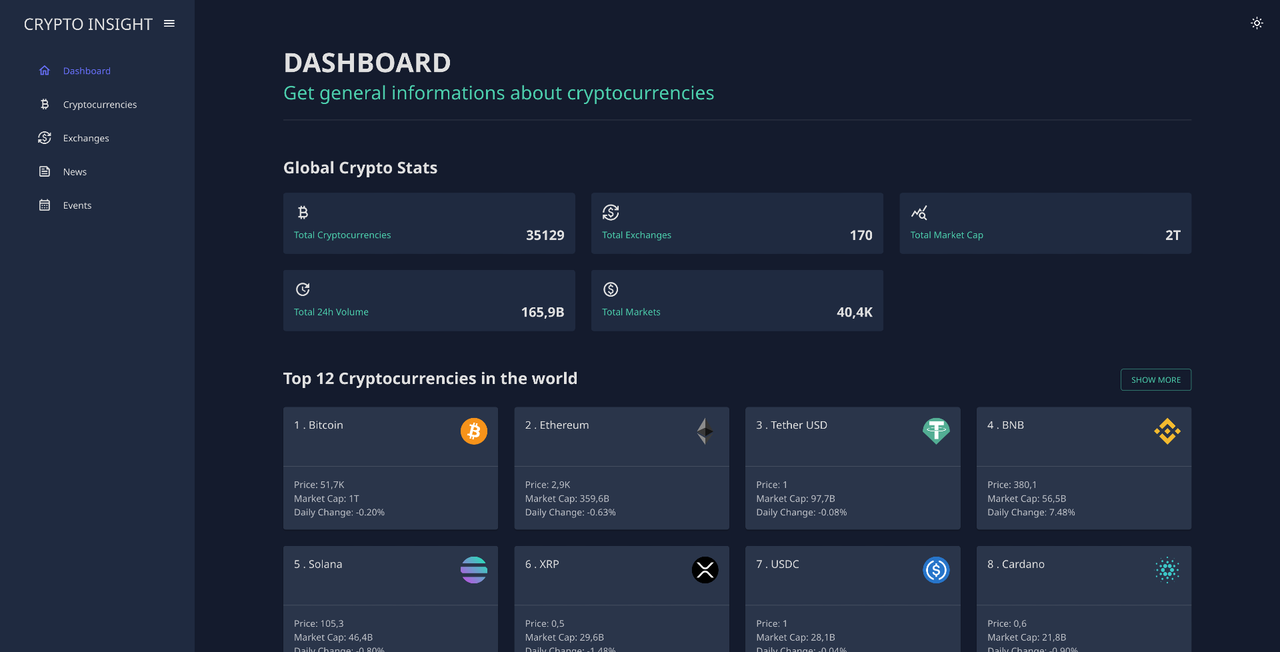The width and height of the screenshot is (1280, 652).
Task: Click the SHOW MORE button
Action: click(x=1156, y=380)
